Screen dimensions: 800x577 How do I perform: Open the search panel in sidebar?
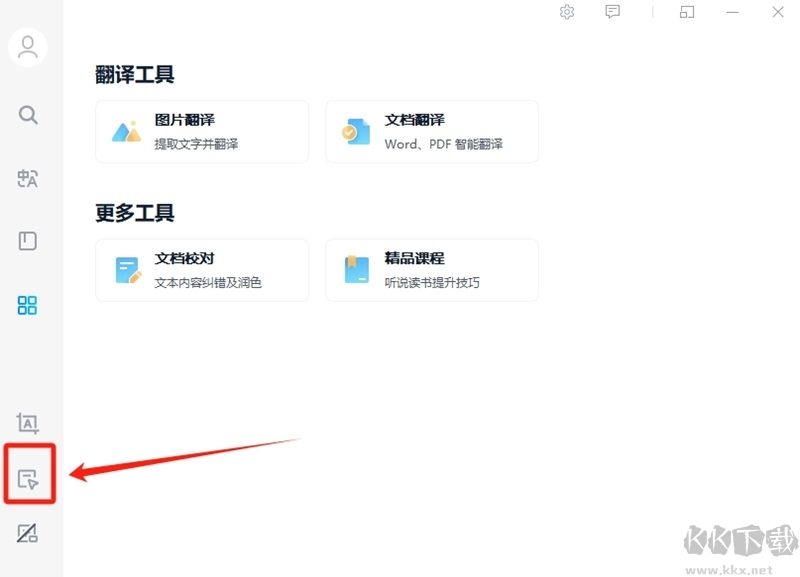[x=28, y=114]
